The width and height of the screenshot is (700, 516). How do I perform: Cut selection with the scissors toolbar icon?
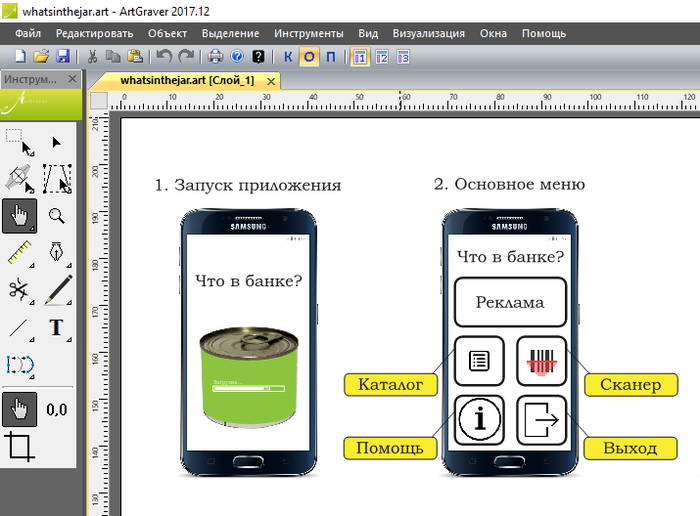pos(92,57)
